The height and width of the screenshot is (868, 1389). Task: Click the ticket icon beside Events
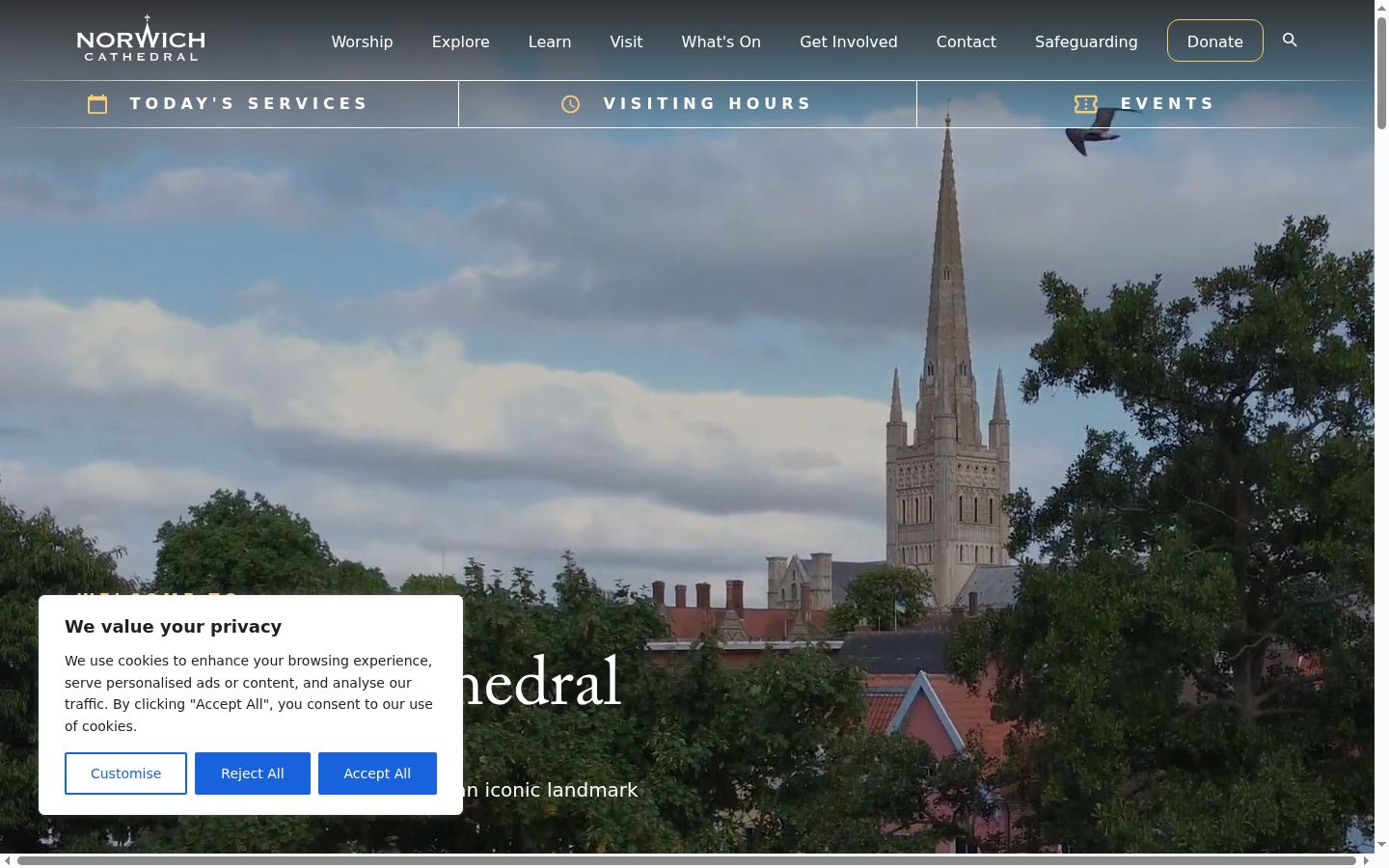(x=1086, y=104)
